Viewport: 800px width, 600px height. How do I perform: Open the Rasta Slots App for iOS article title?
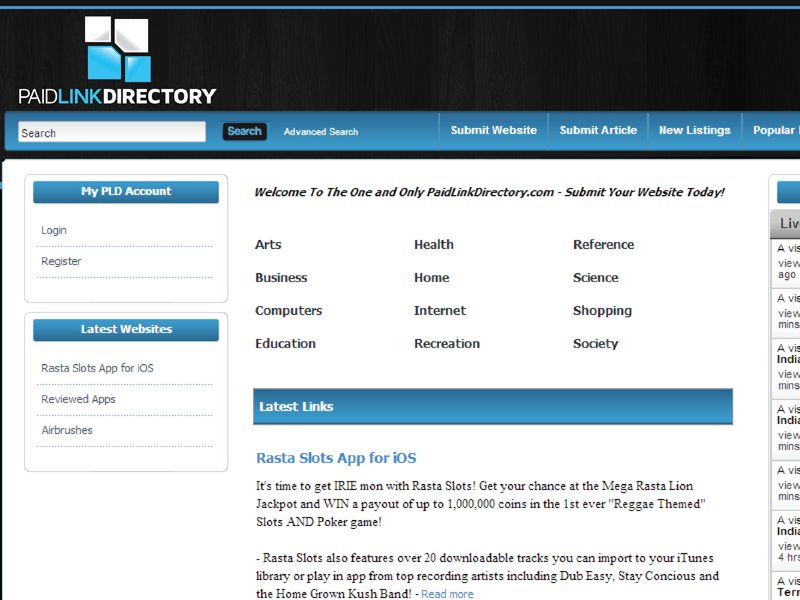(x=336, y=458)
